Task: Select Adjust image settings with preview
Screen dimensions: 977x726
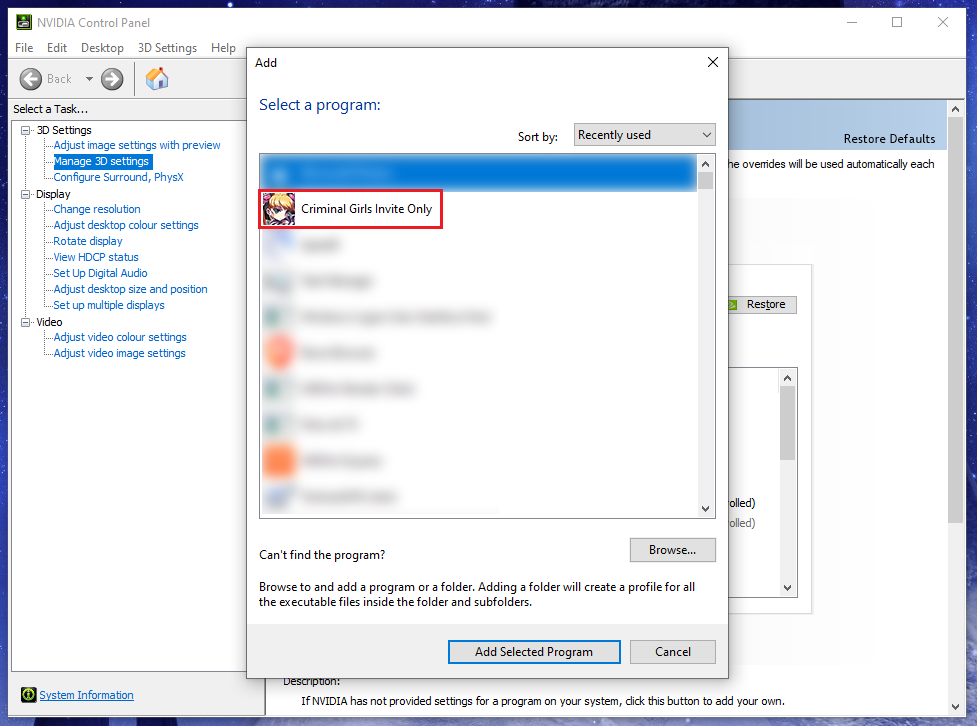Action: tap(136, 145)
